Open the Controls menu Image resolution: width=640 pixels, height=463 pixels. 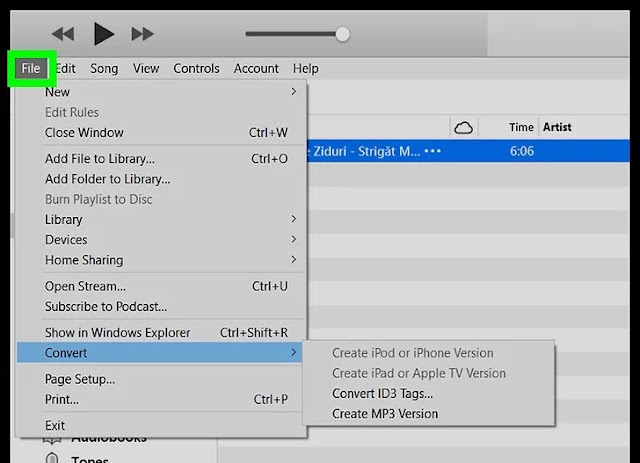click(x=196, y=68)
